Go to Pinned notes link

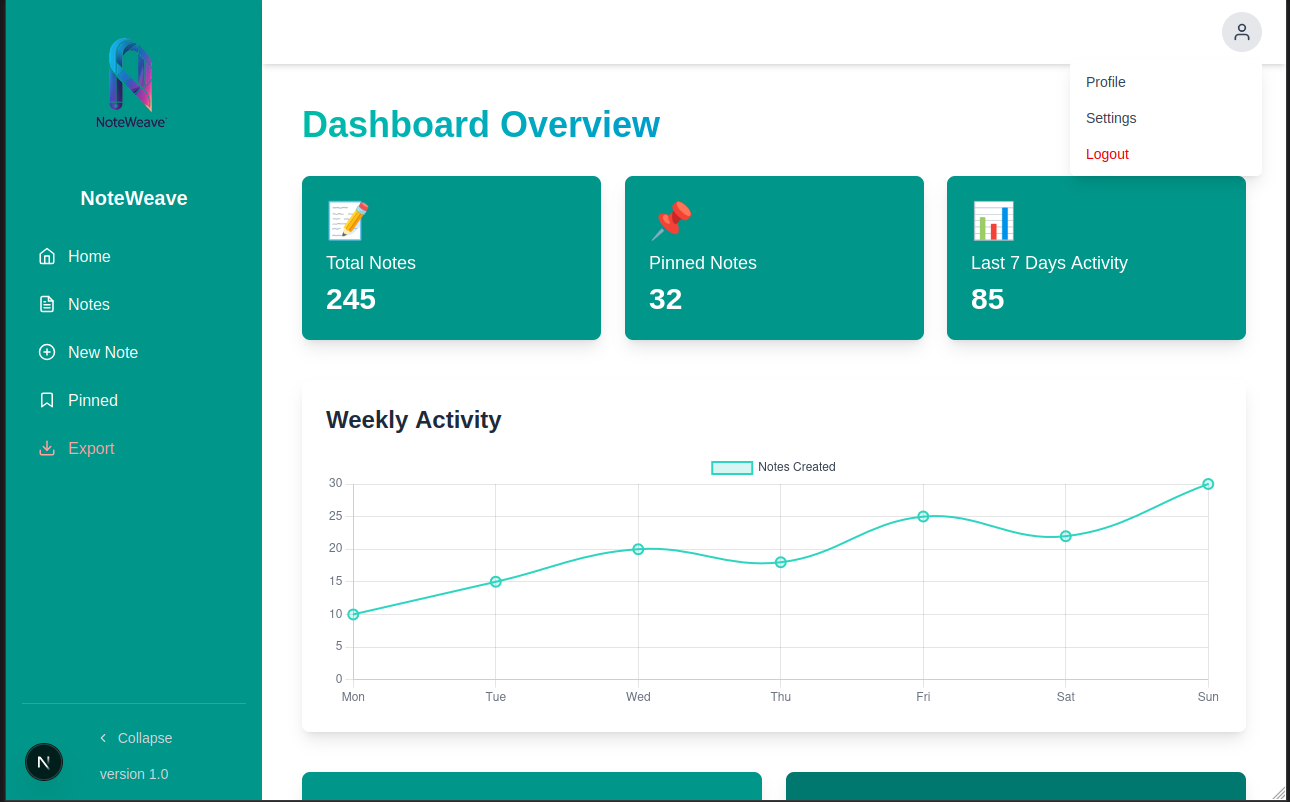93,400
